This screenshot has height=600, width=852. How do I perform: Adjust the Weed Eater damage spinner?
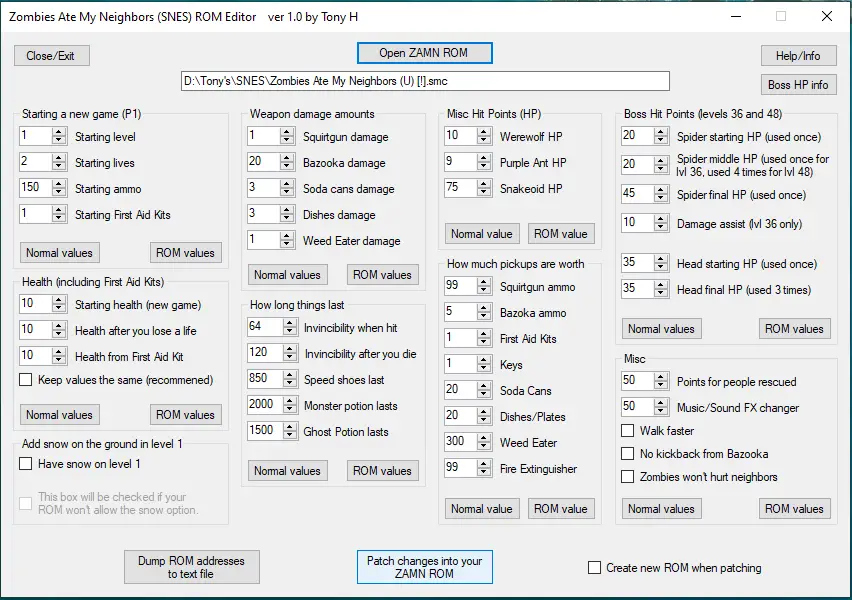click(287, 240)
